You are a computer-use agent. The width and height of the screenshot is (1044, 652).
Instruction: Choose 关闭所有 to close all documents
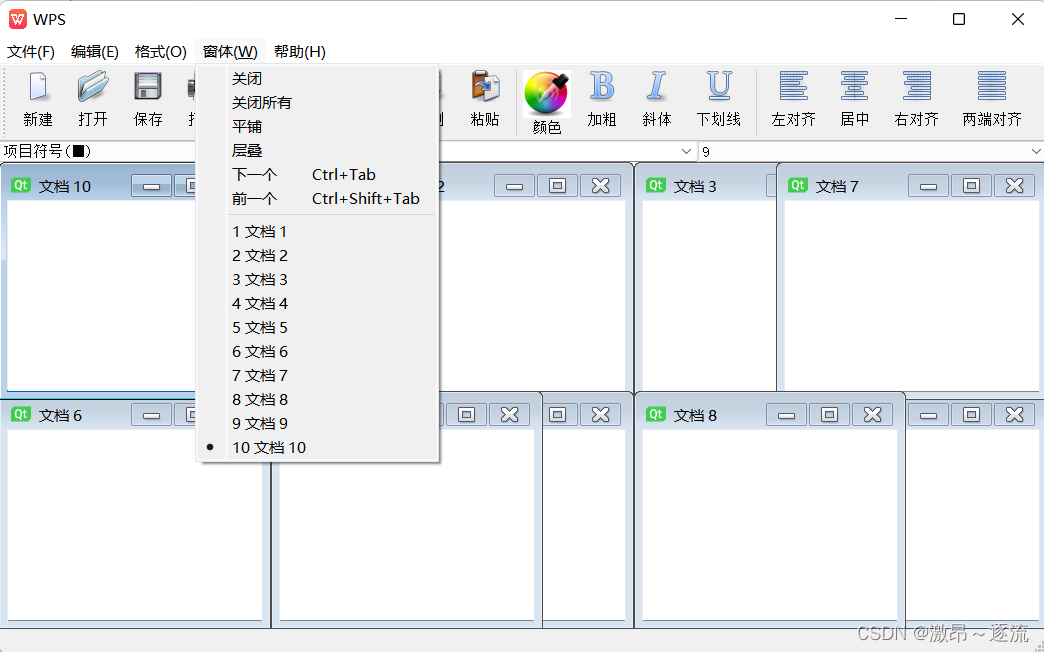(x=261, y=102)
